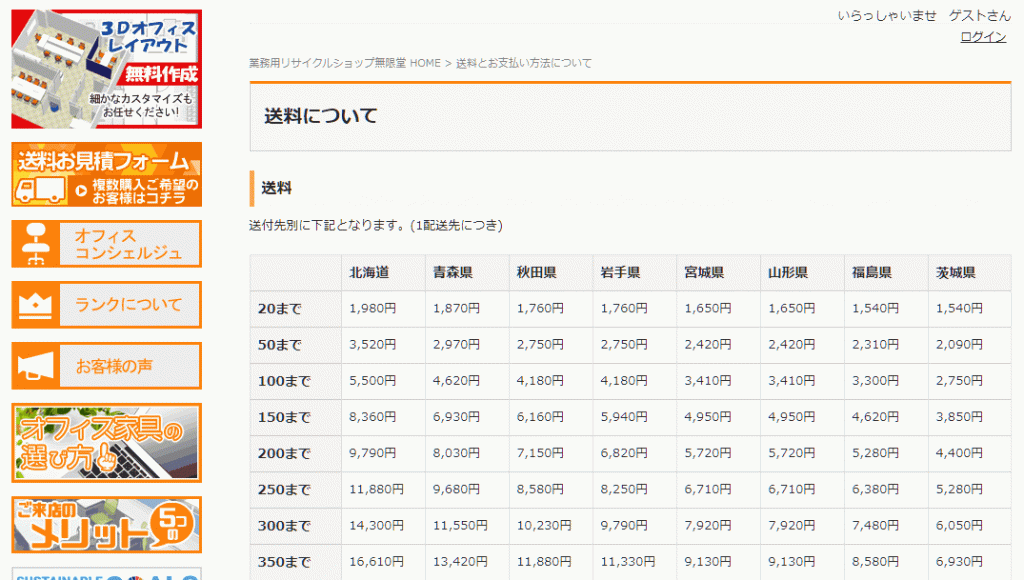Click the 送料とお支払い方法について breadcrumb text
This screenshot has width=1024, height=580.
point(524,63)
